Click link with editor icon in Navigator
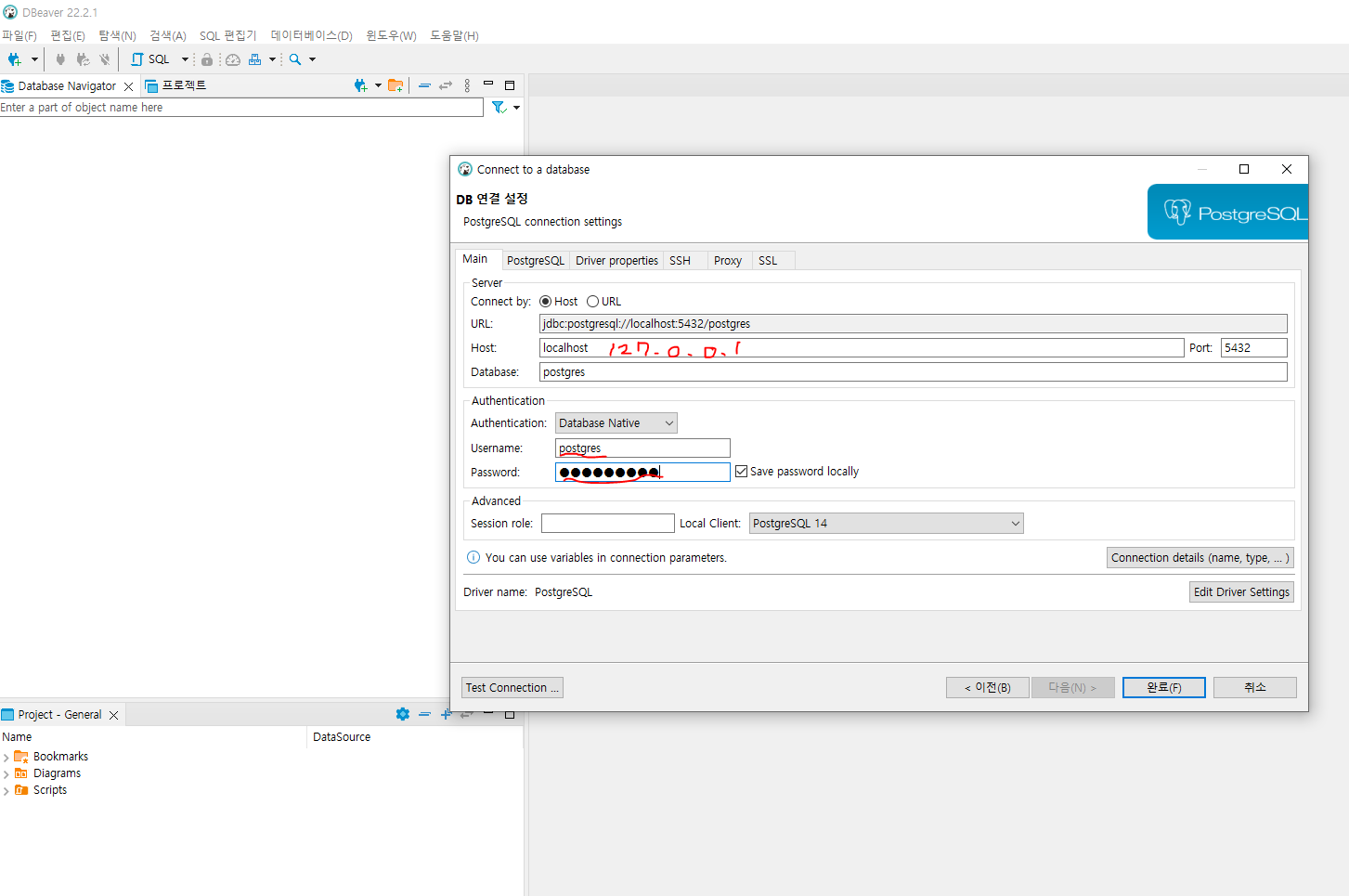The height and width of the screenshot is (896, 1349). [446, 85]
